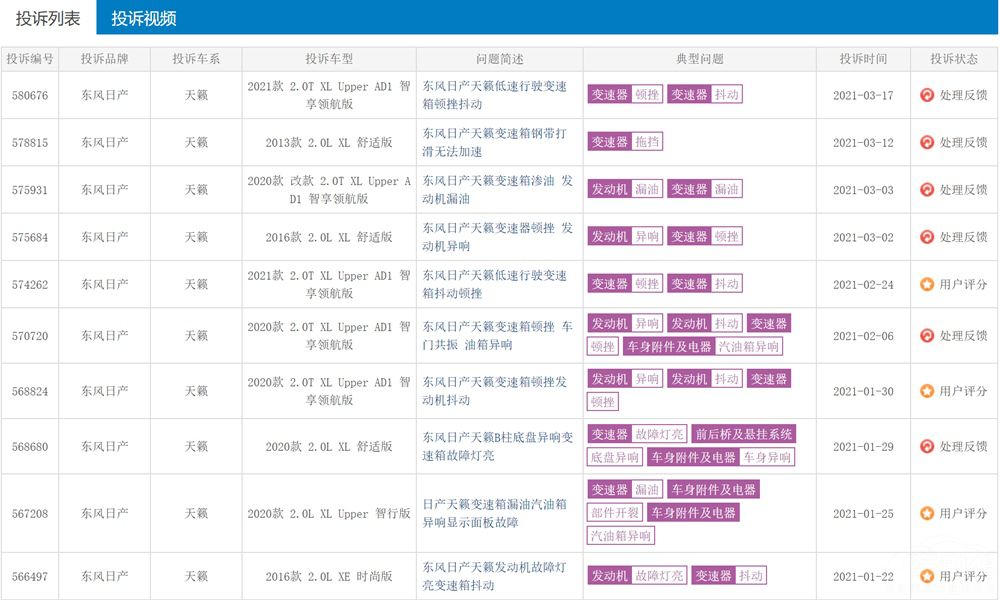Select the 处理反馈 icon in row 570720

(927, 335)
